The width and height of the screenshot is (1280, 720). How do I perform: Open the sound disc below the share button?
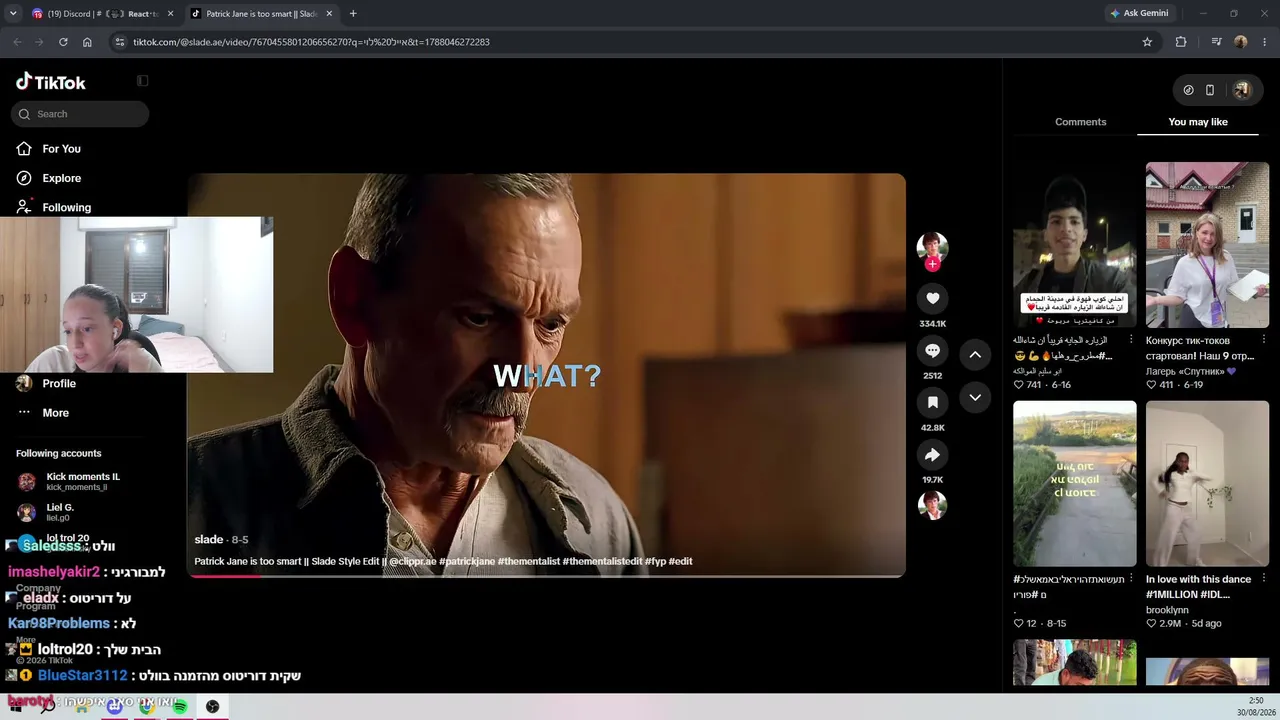click(x=932, y=505)
